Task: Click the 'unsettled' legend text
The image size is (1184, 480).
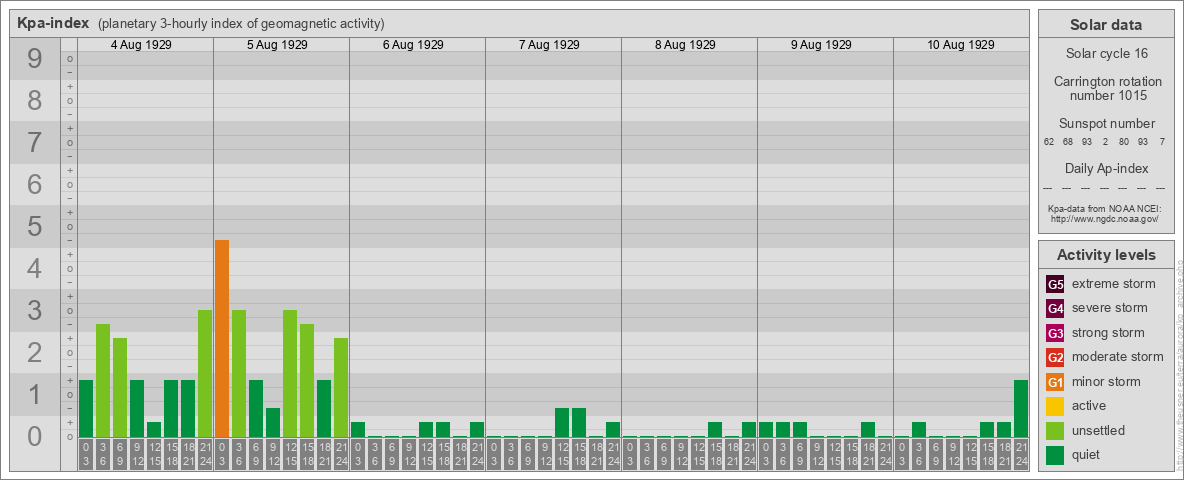Action: [x=1099, y=430]
